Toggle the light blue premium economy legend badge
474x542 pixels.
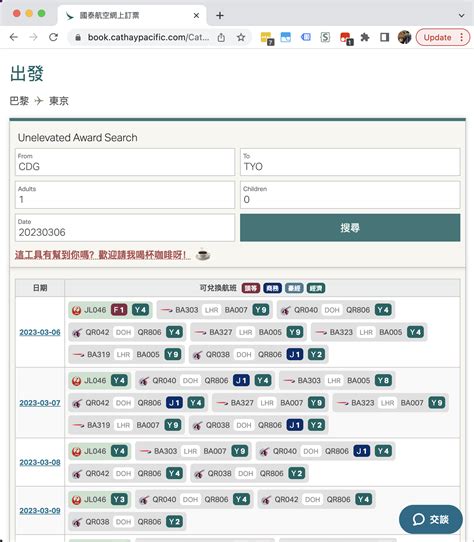pyautogui.click(x=294, y=288)
